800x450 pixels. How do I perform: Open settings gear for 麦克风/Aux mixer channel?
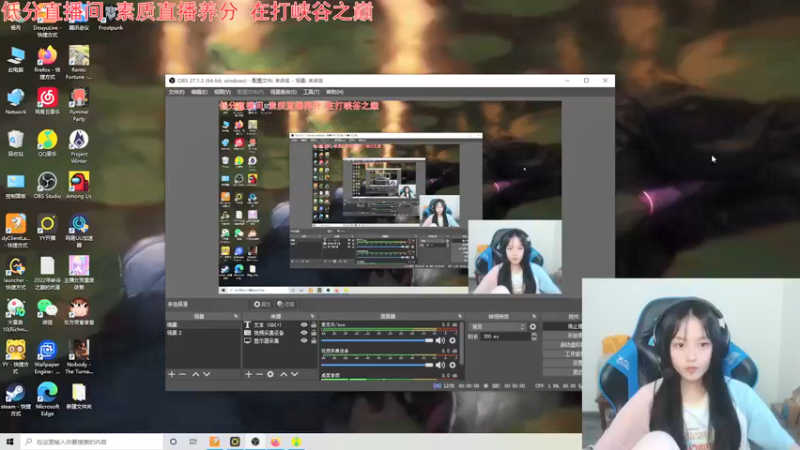(x=452, y=340)
